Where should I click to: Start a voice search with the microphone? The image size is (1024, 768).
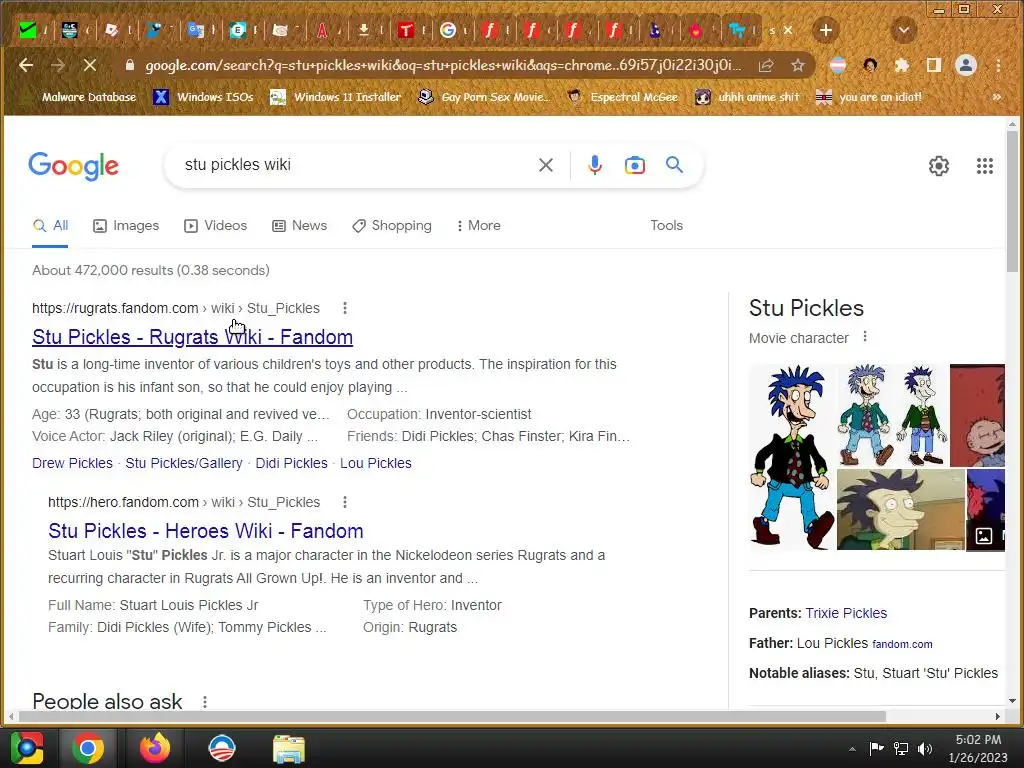(x=594, y=165)
